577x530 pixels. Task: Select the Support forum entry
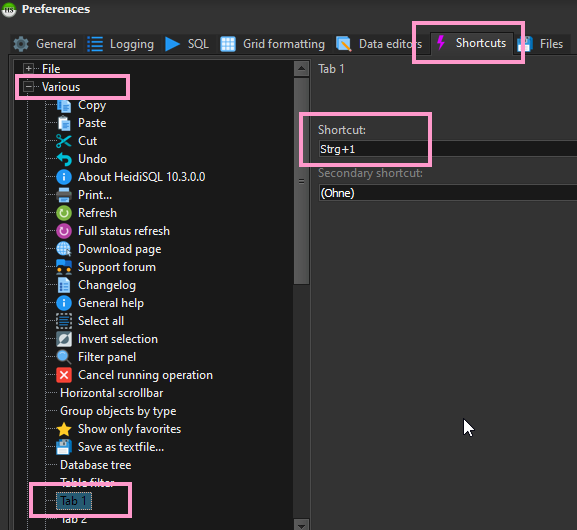pos(117,267)
